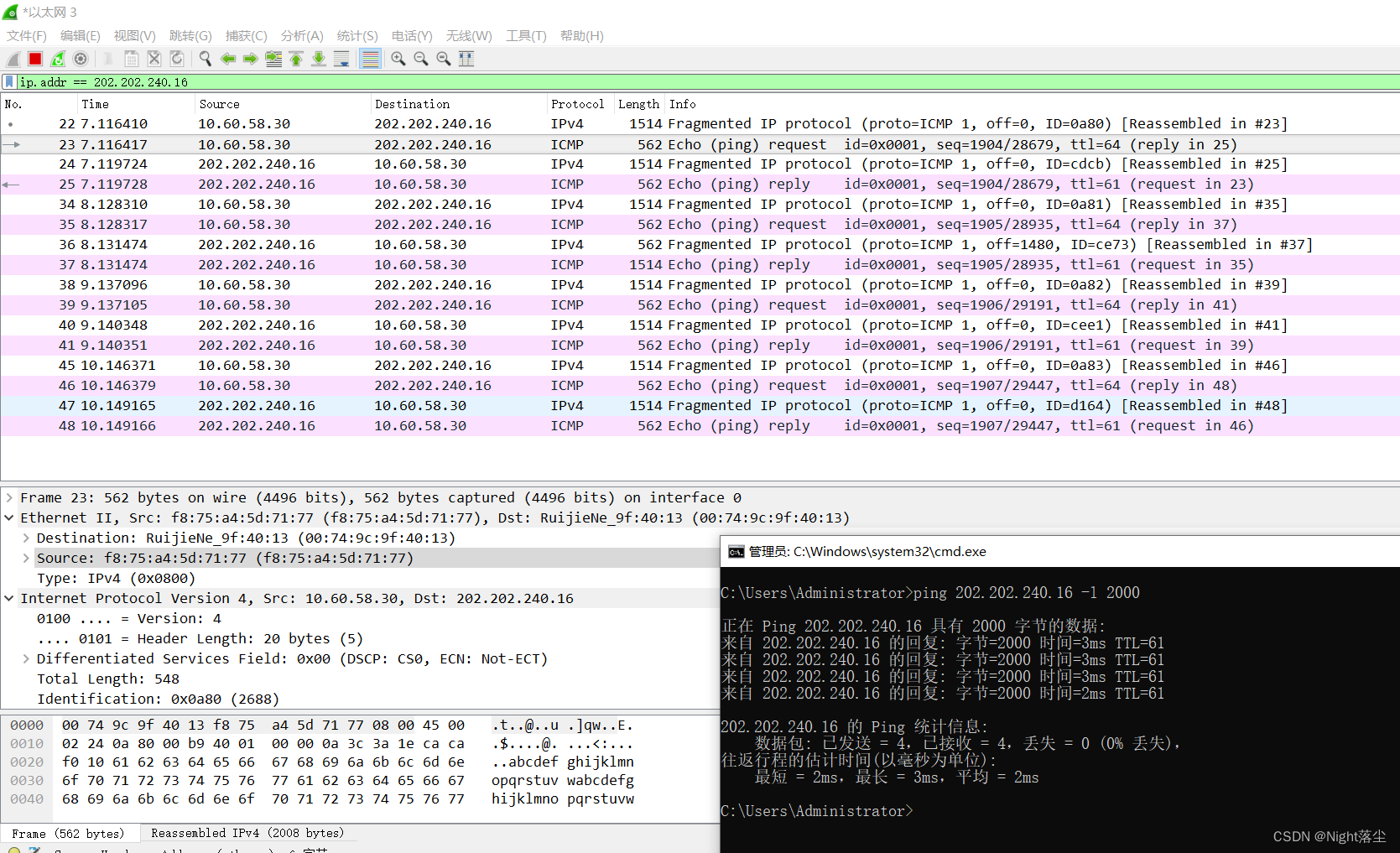Zoom out the main window text
Screen dimensions: 1400x853
[x=421, y=59]
